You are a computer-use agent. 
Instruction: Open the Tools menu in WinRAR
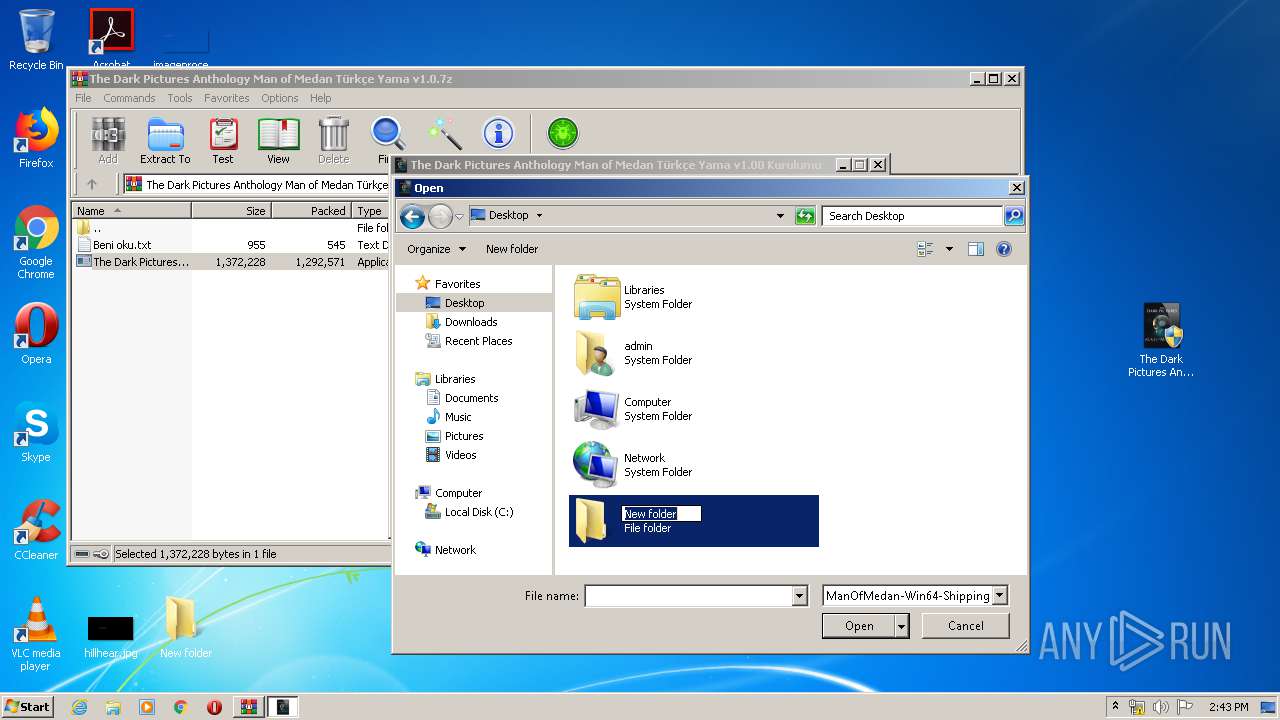click(x=180, y=98)
